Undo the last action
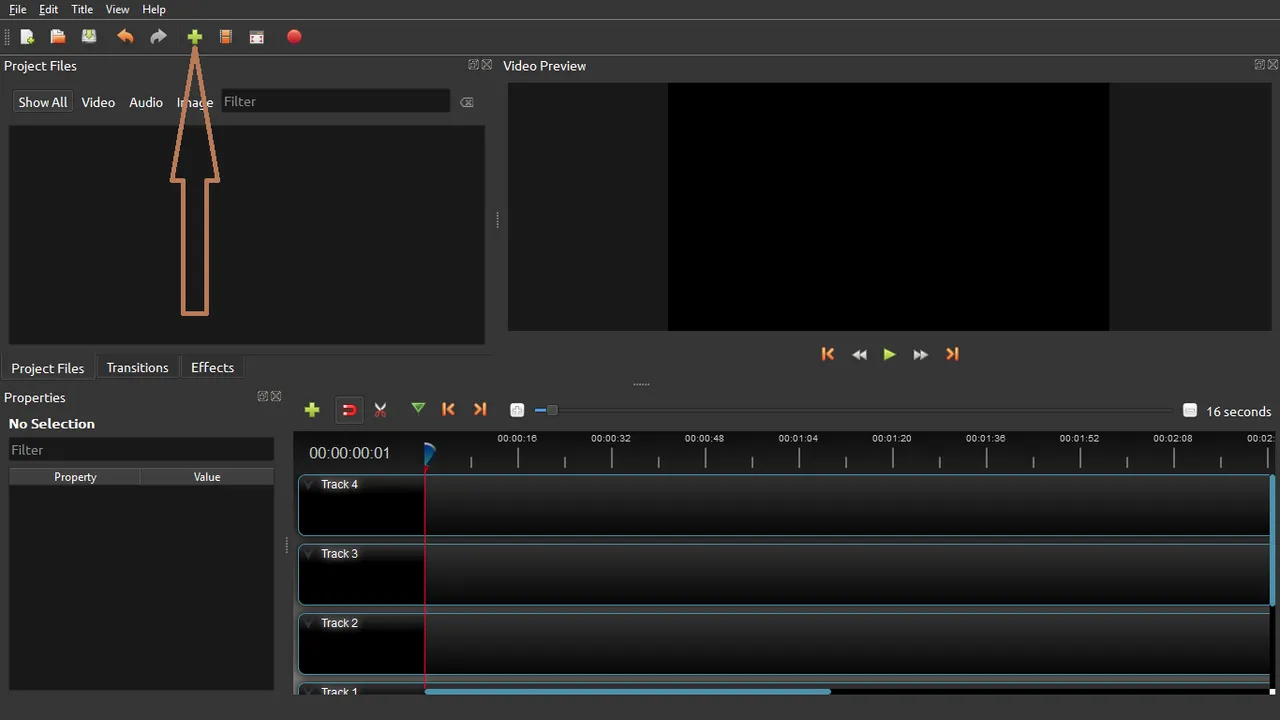The width and height of the screenshot is (1280, 720). (125, 37)
